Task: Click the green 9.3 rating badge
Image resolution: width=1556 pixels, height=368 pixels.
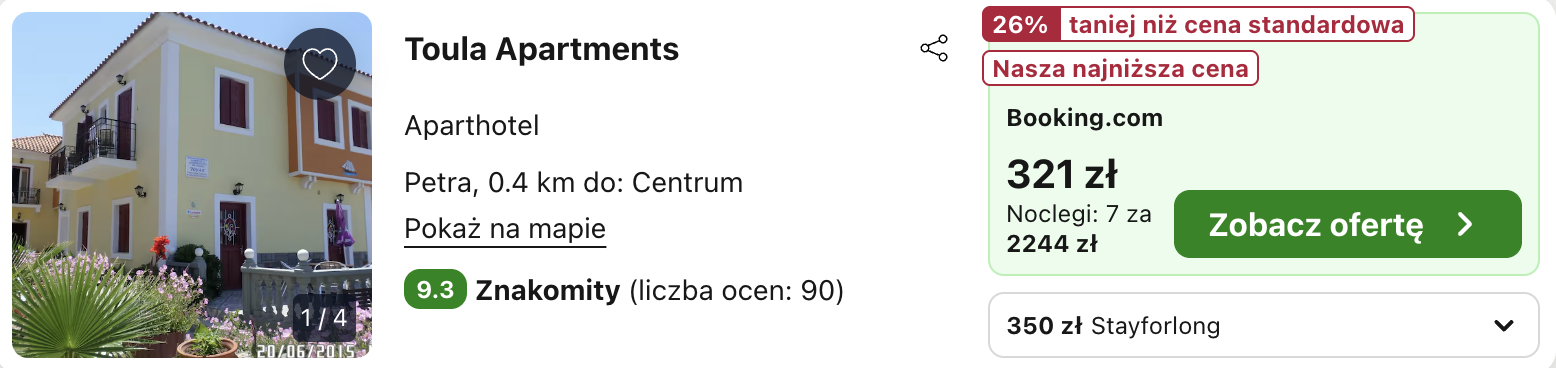Action: [x=435, y=291]
